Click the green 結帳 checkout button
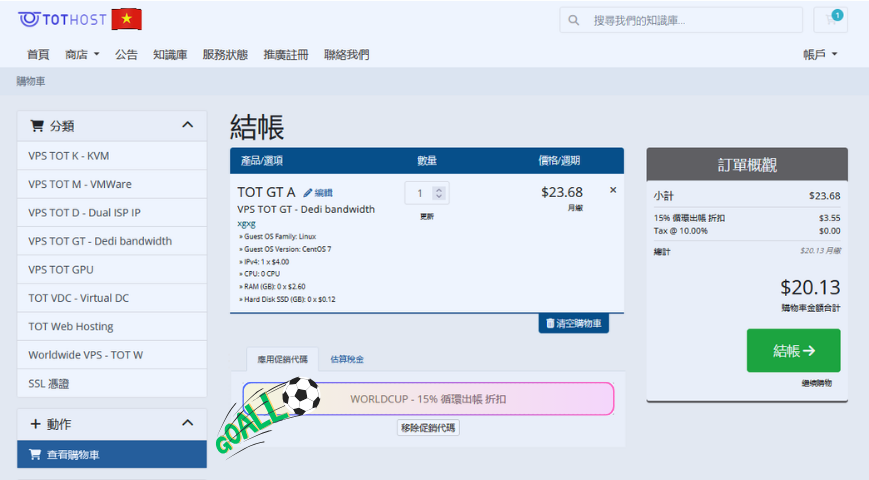The image size is (869, 480). (794, 350)
